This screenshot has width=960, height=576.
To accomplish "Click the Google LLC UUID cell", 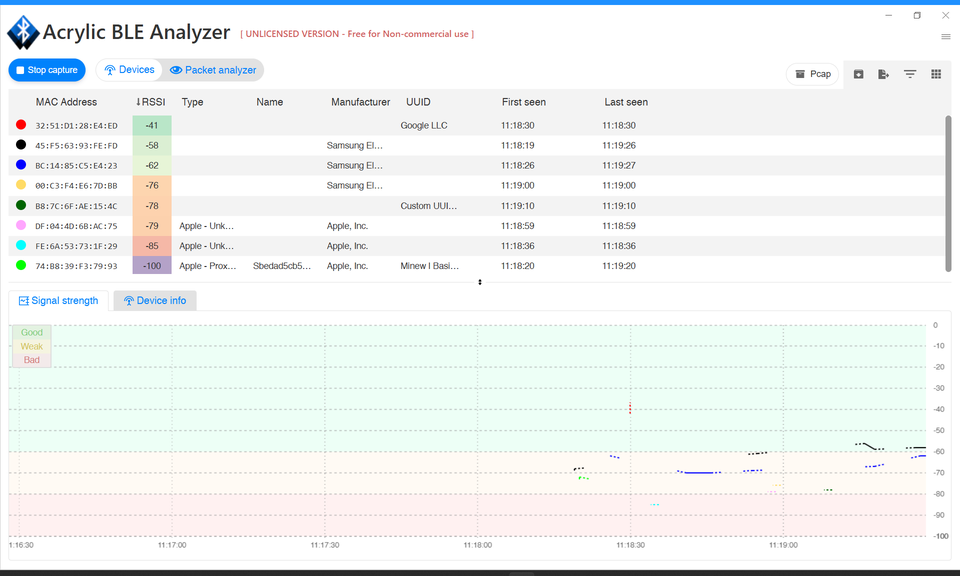I will pos(424,125).
